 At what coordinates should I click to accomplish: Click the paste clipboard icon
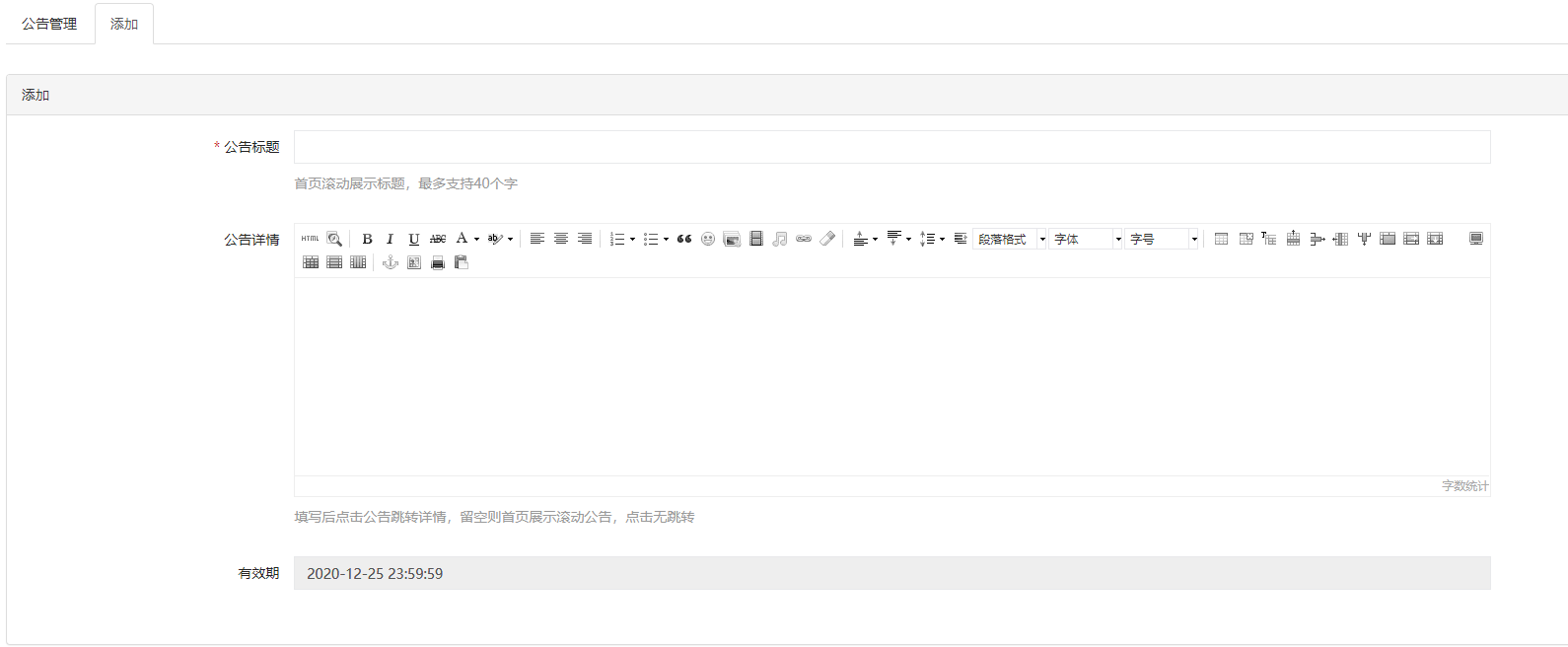462,262
